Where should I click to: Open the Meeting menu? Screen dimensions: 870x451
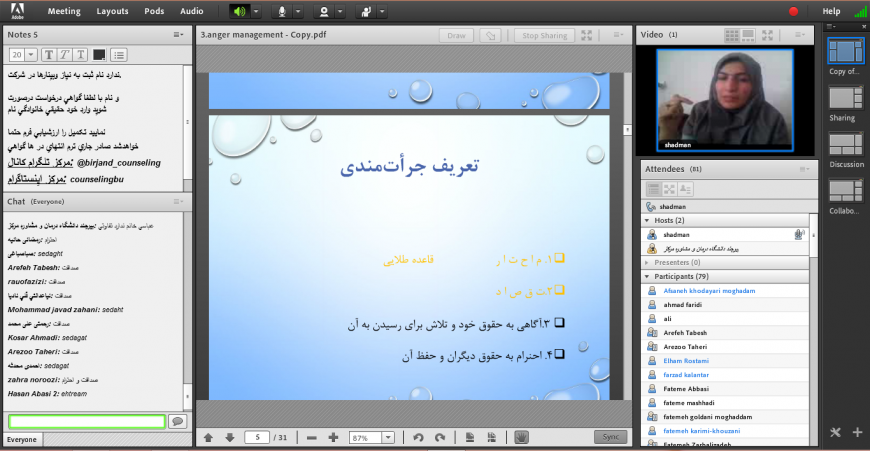click(64, 11)
